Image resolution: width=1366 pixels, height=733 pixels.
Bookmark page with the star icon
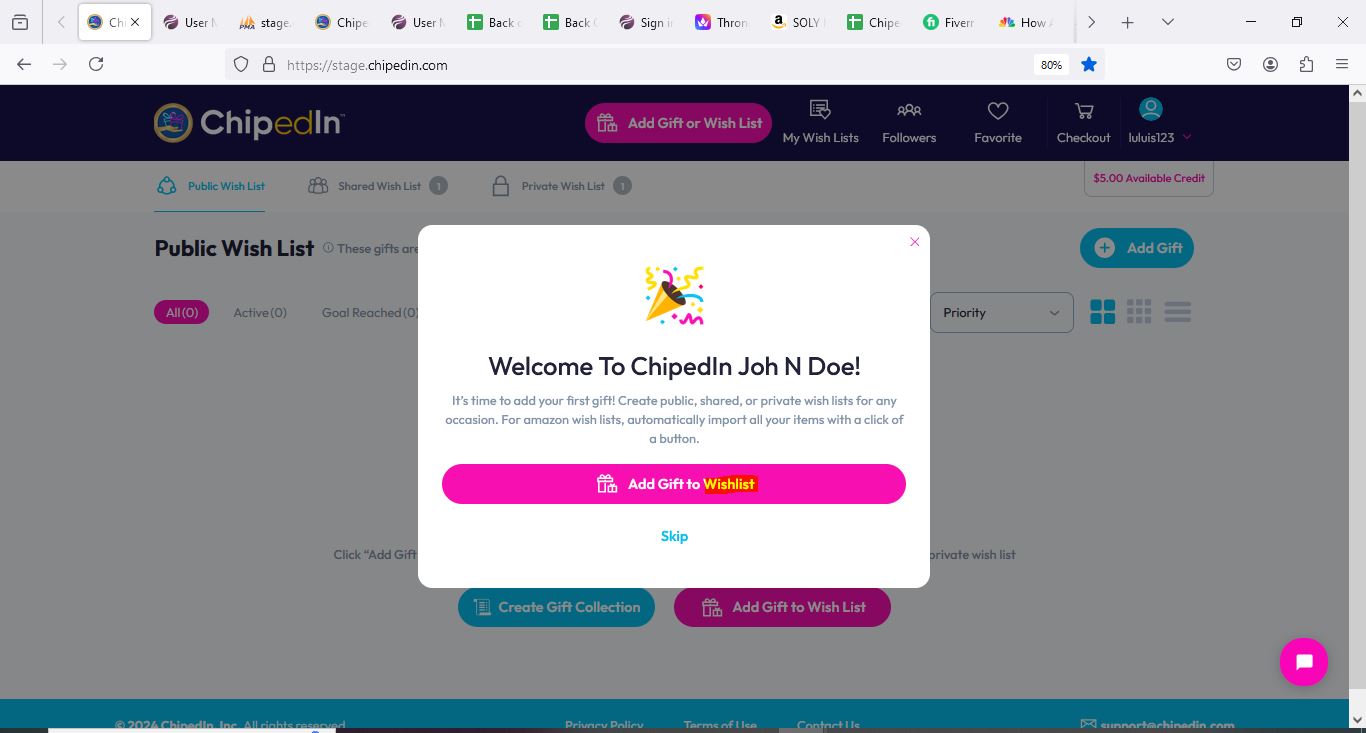click(x=1089, y=64)
